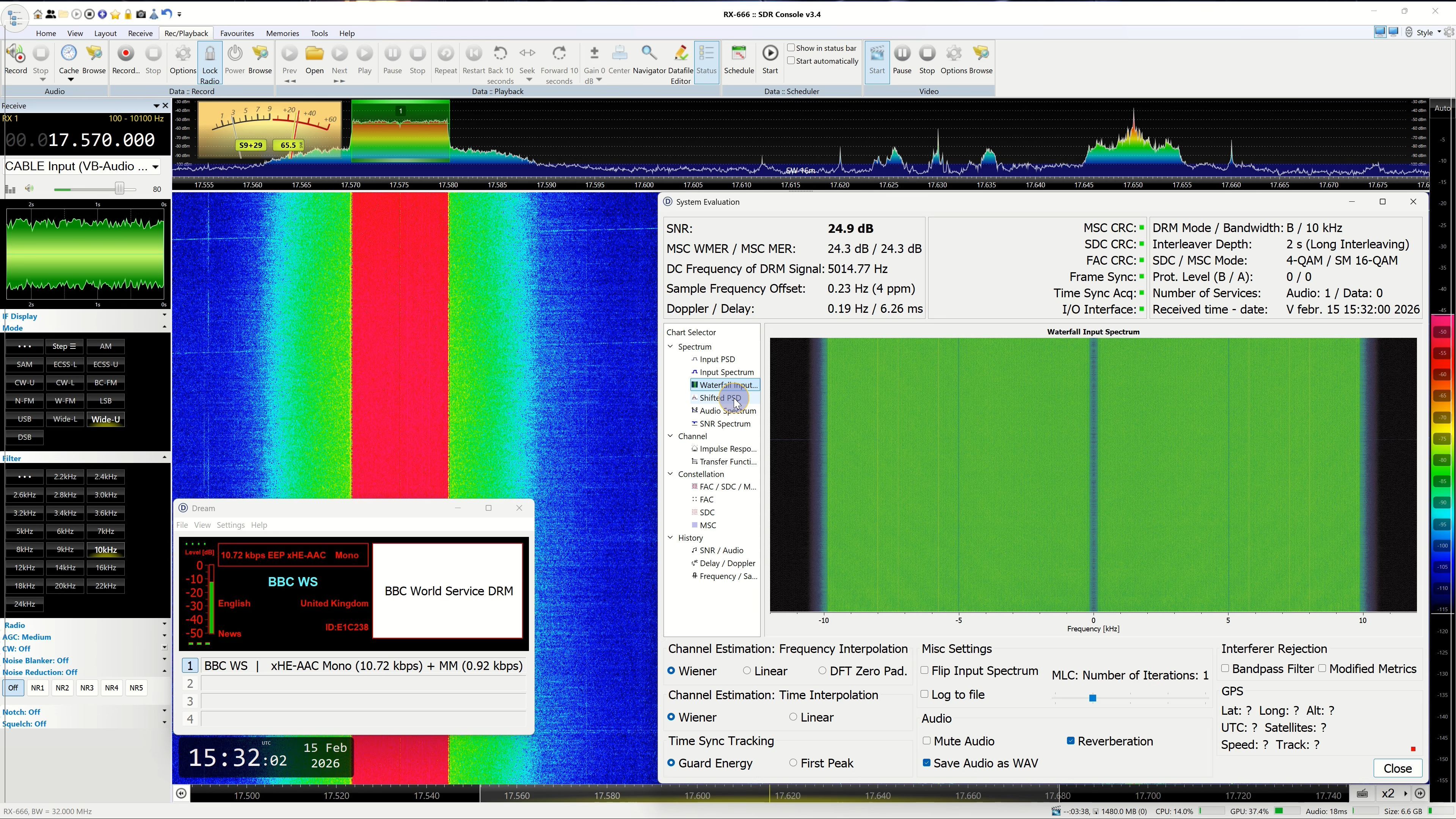This screenshot has height=819, width=1456.
Task: Select Linear frequency interpolation radio button
Action: [747, 671]
